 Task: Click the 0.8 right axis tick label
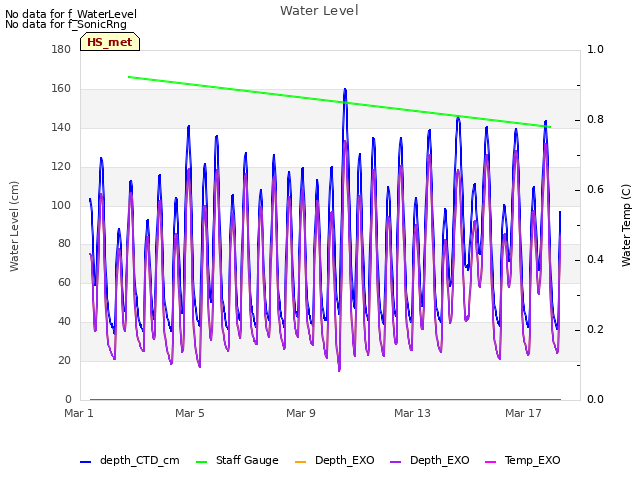595,120
